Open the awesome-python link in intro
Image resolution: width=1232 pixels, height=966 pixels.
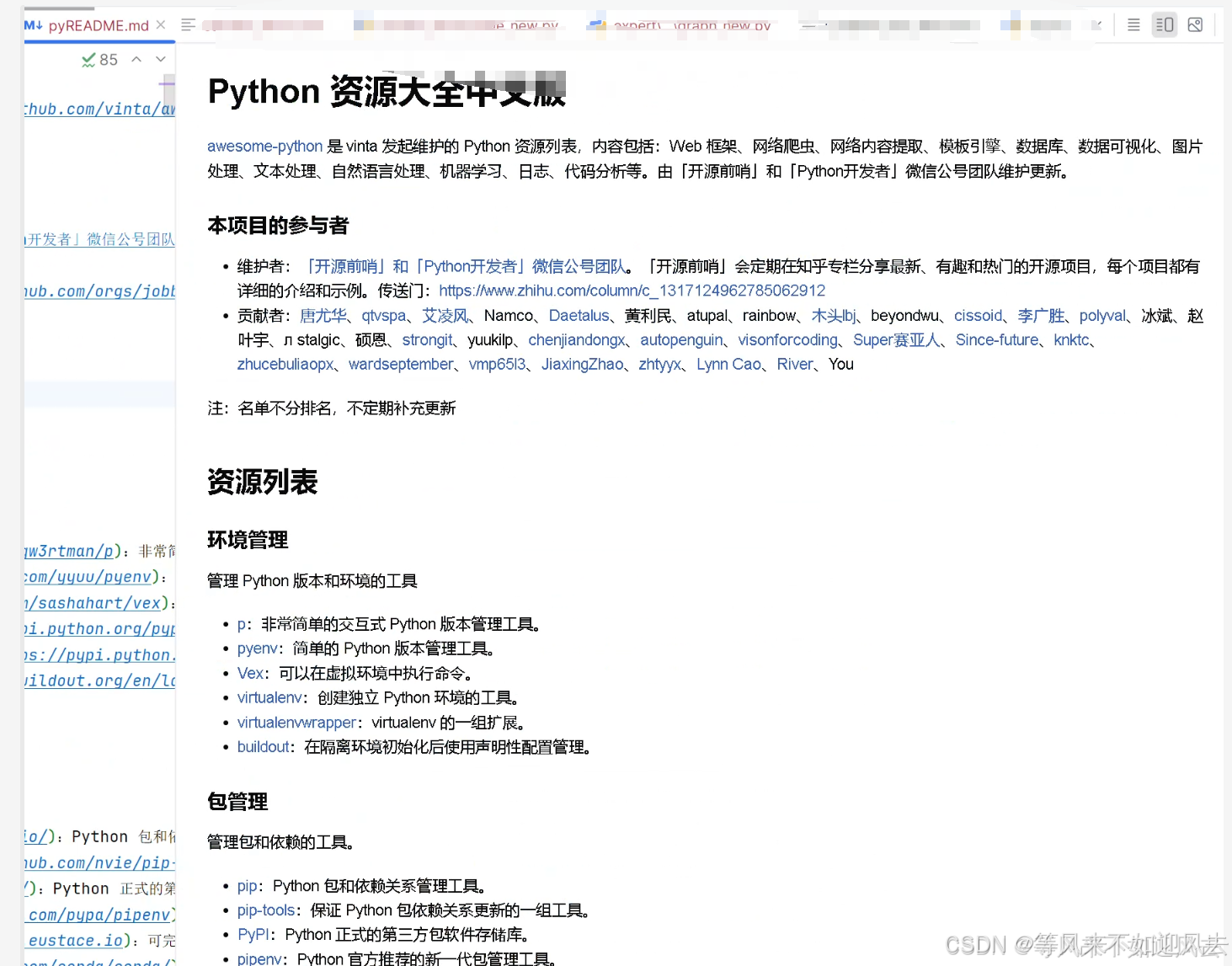264,147
